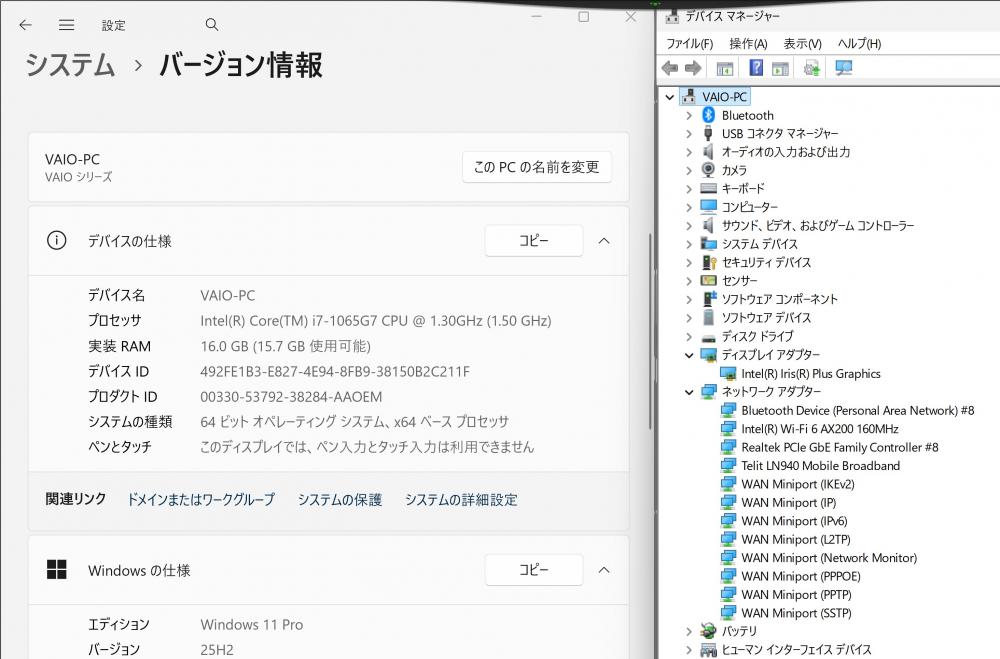Click システム in the breadcrumb header
This screenshot has height=659, width=1000.
(x=70, y=65)
